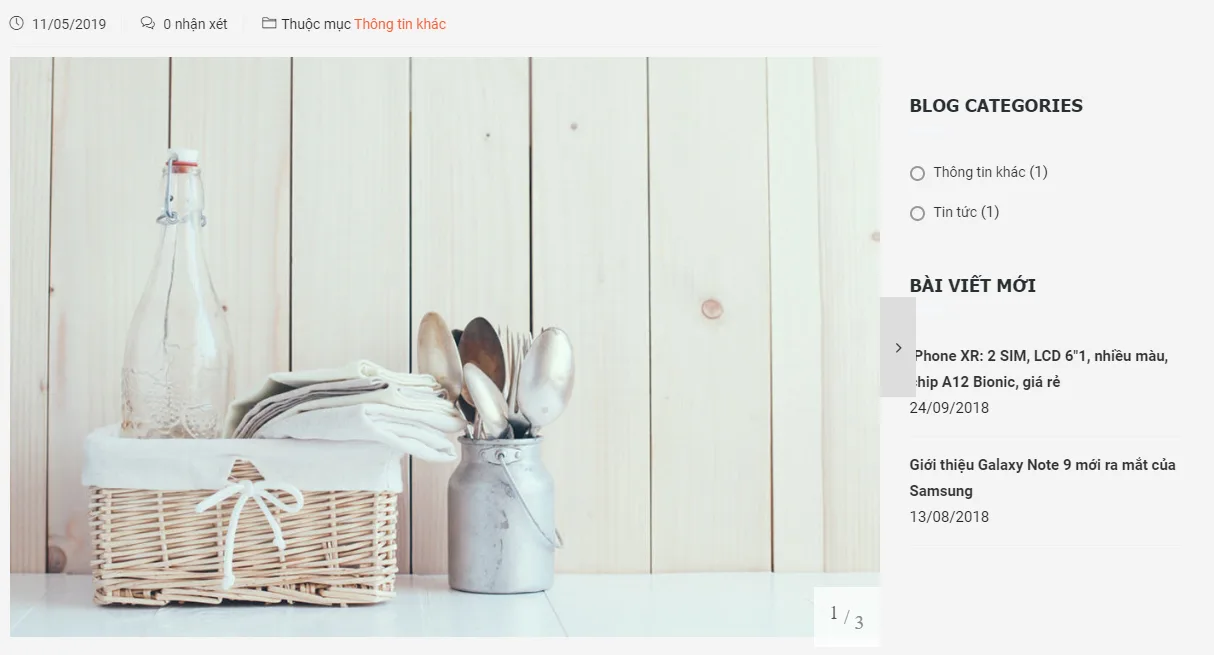Click the Tin tức (1) category label

tap(966, 212)
